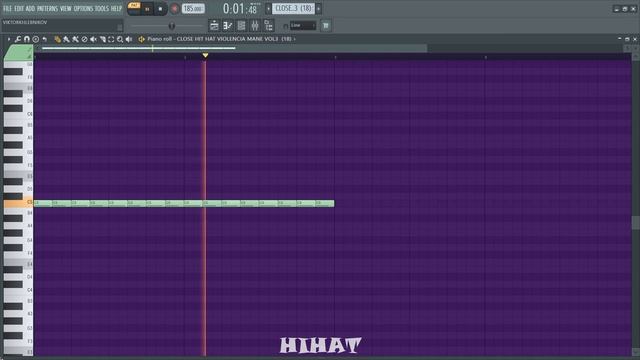Open the HELP menu
This screenshot has height=360, width=640.
click(x=116, y=8)
